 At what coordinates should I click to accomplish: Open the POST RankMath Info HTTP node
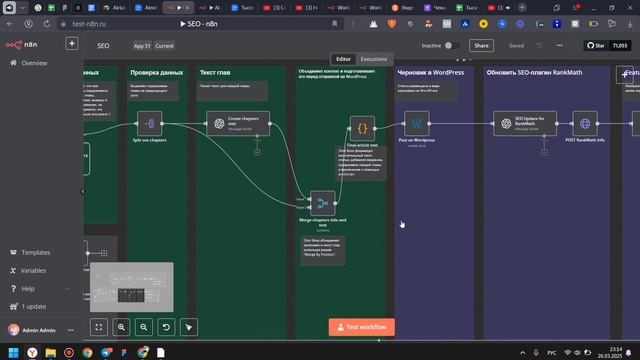(x=585, y=123)
